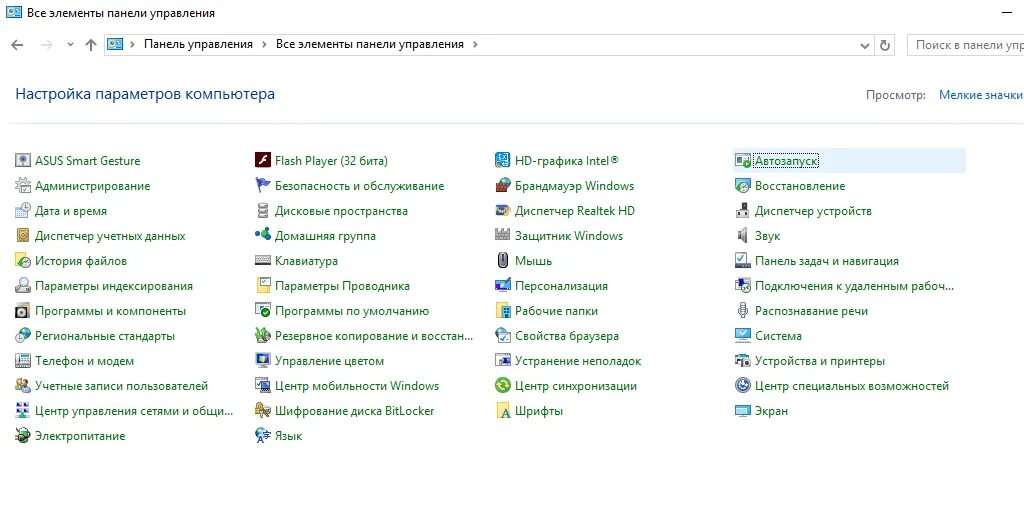The width and height of the screenshot is (1024, 508).
Task: Click the Звук speaker icon
Action: tap(743, 236)
